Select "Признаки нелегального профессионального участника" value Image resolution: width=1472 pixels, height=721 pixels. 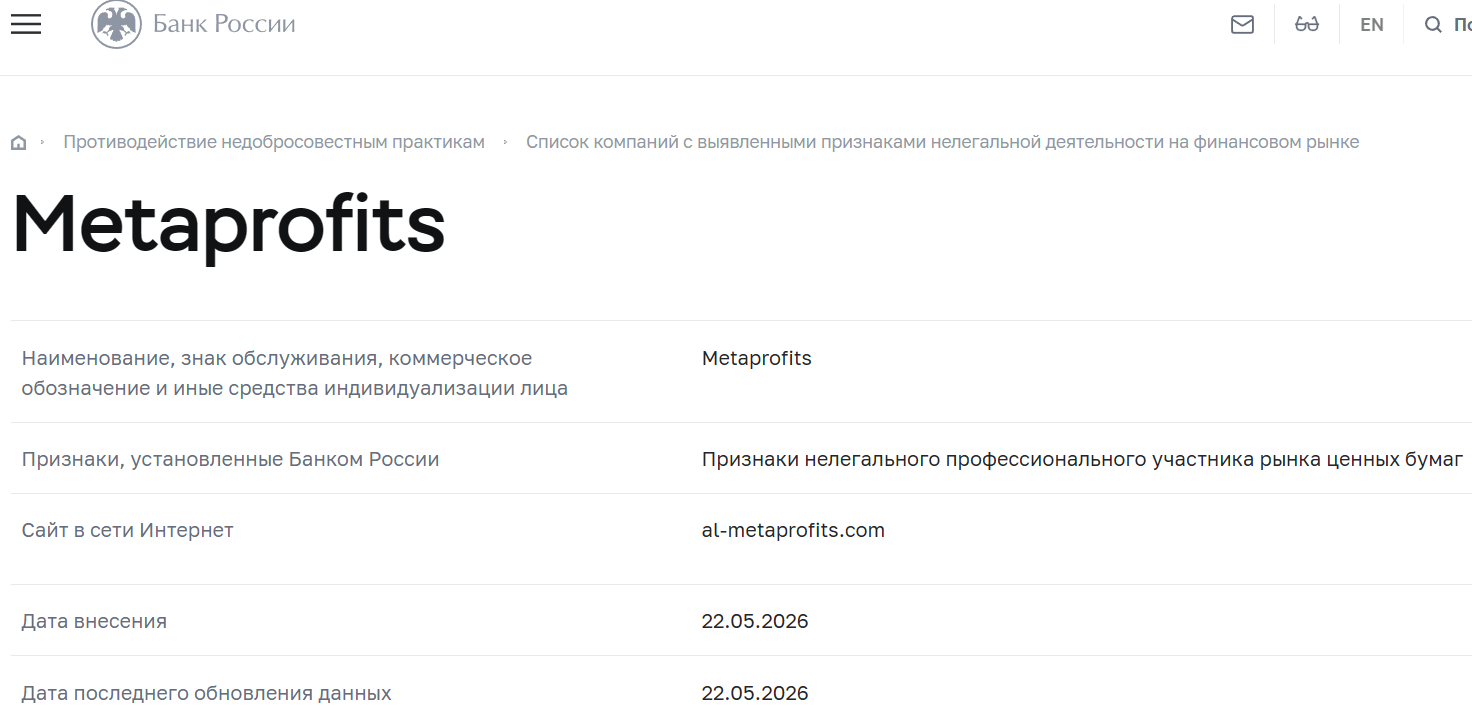1082,459
